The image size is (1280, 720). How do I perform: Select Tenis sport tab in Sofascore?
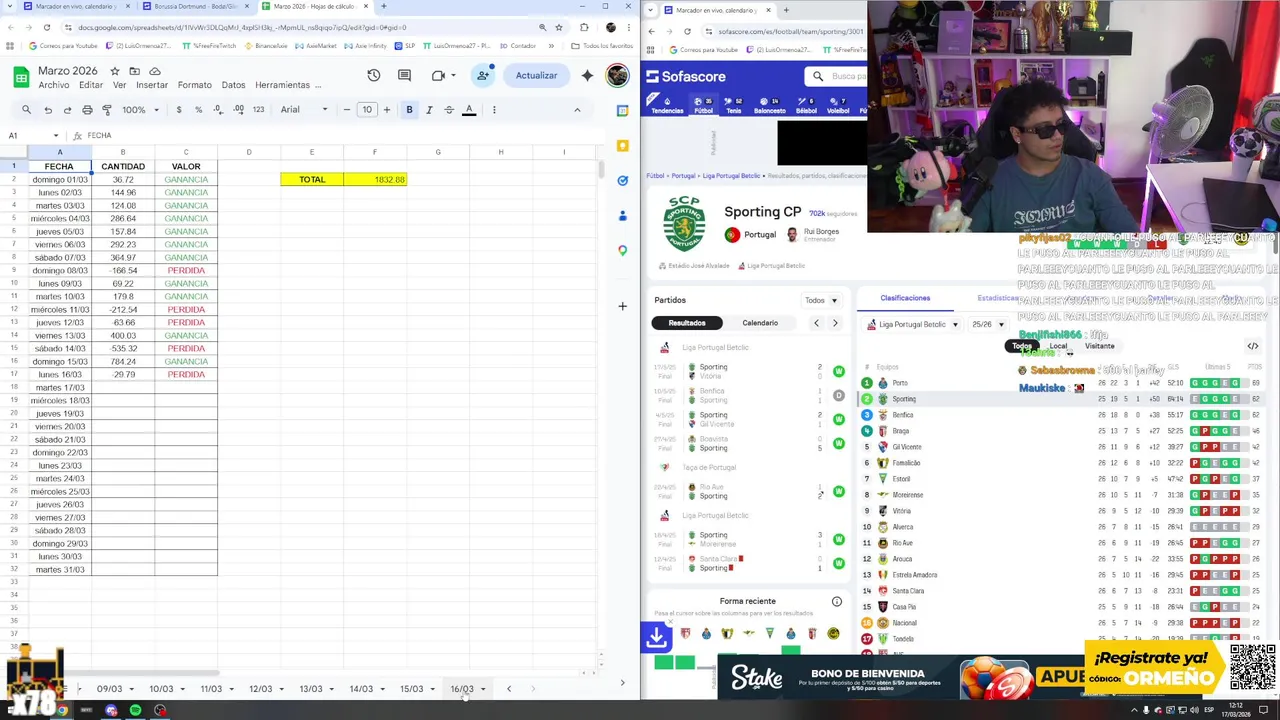click(x=734, y=105)
